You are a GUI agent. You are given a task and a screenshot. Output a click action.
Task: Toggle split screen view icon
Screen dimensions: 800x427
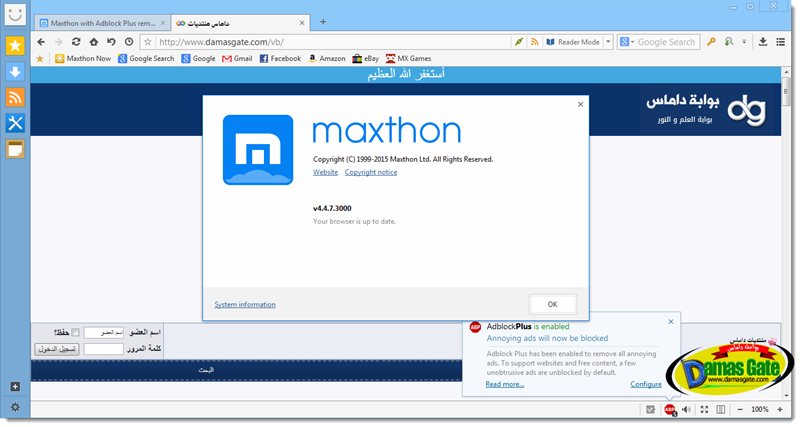pos(720,409)
